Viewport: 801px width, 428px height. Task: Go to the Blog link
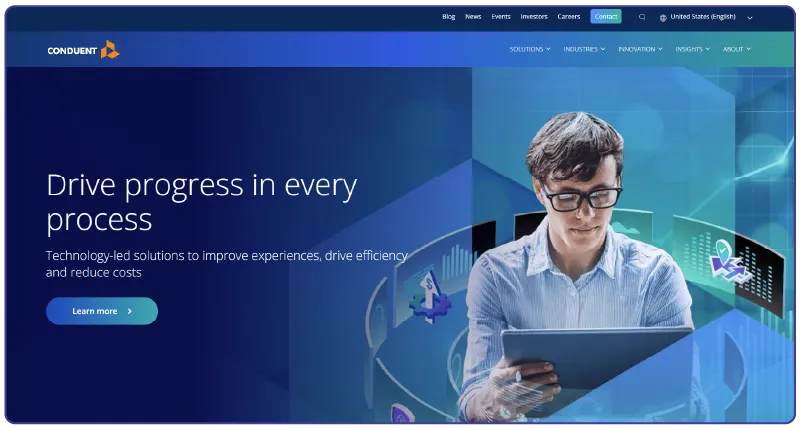pos(448,17)
